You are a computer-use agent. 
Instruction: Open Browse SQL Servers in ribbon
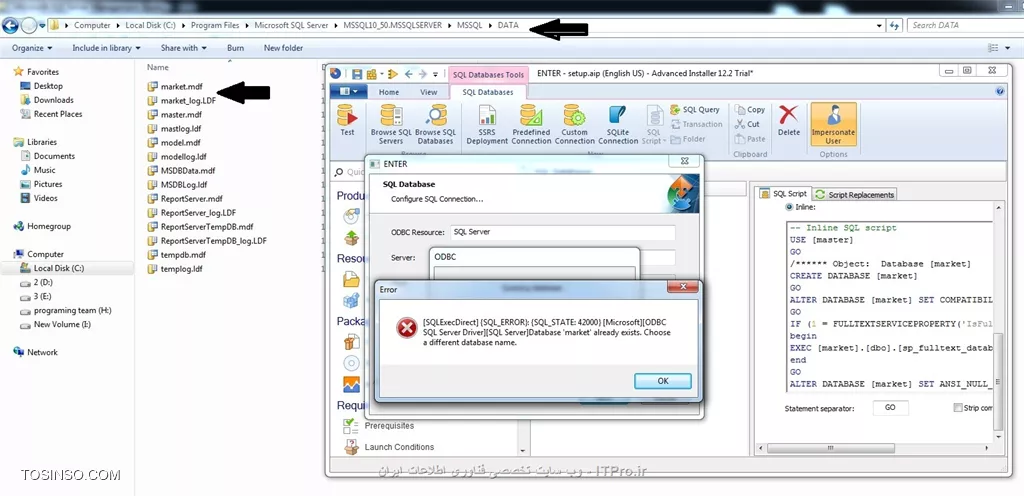pyautogui.click(x=392, y=125)
